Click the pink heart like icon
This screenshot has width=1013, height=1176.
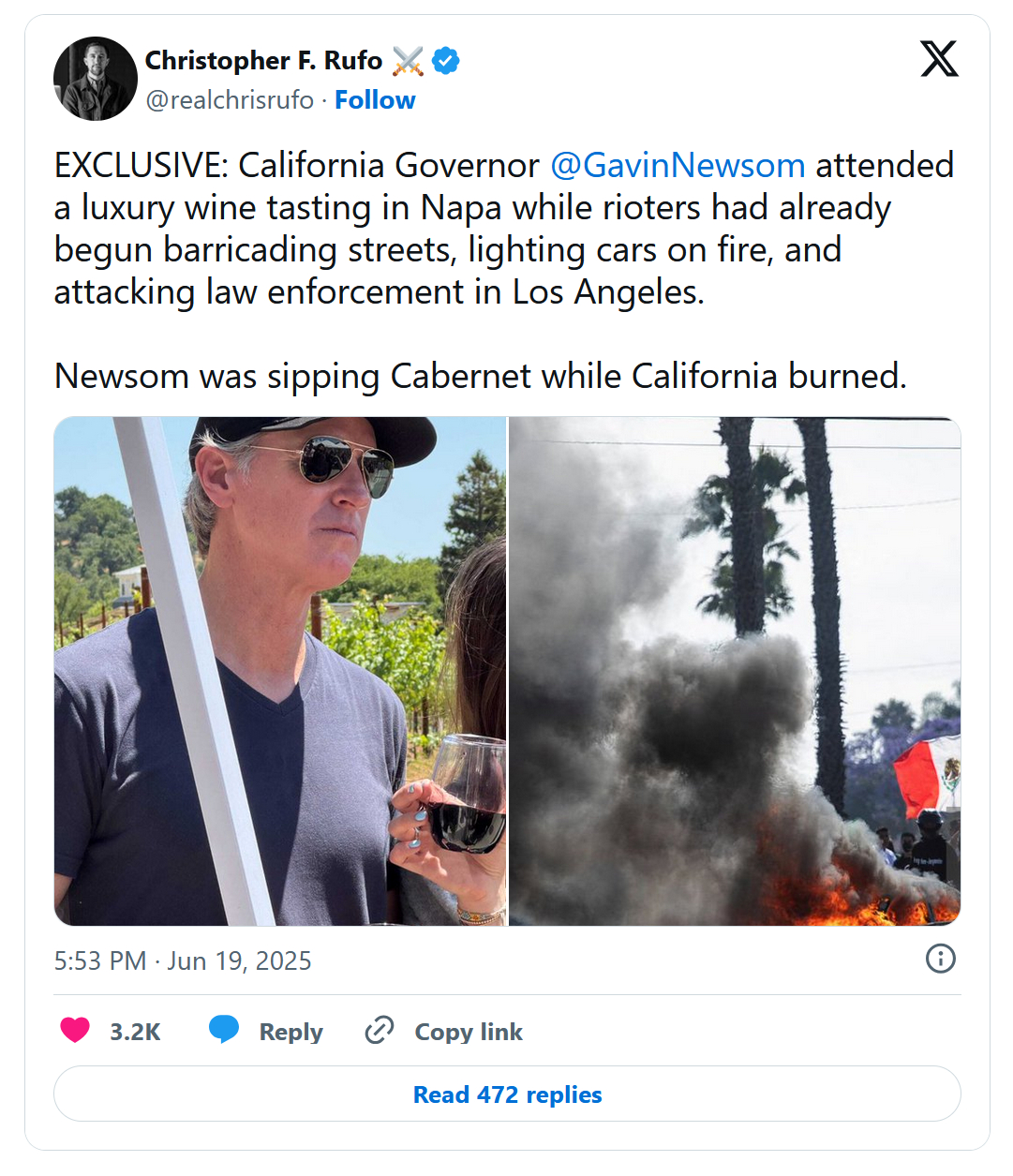click(x=75, y=1030)
